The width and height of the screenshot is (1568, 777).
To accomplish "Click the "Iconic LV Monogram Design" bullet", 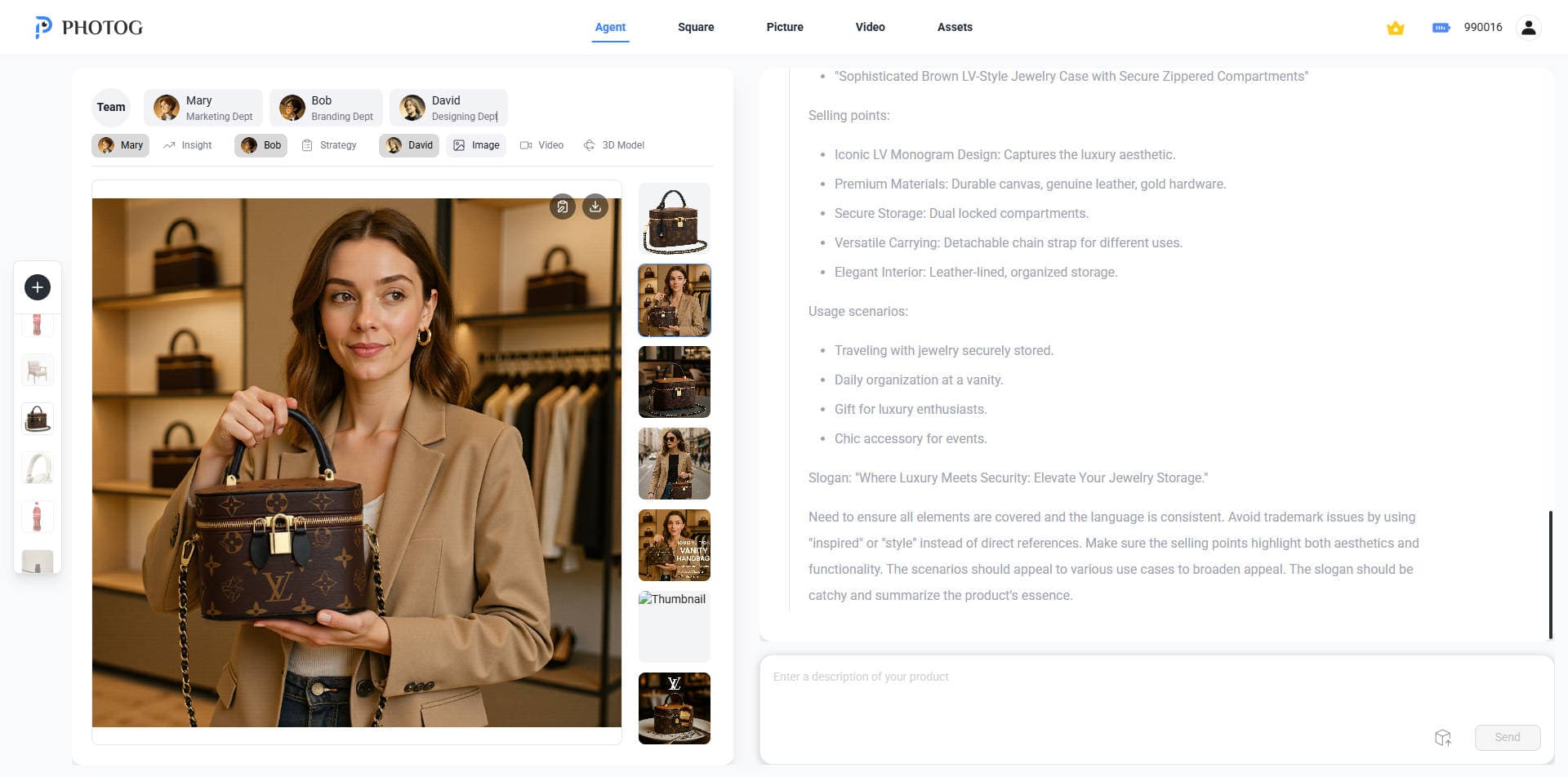I will tap(1004, 154).
